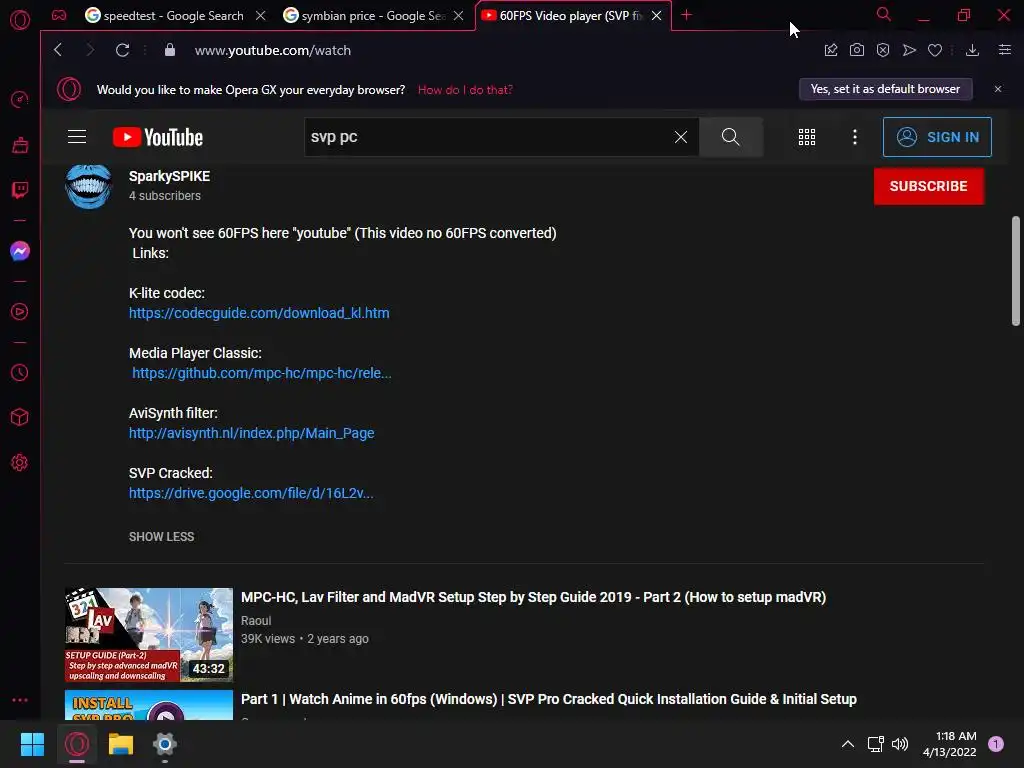1024x768 pixels.
Task: Open Easy Setup menu icon
Action: 1005,50
